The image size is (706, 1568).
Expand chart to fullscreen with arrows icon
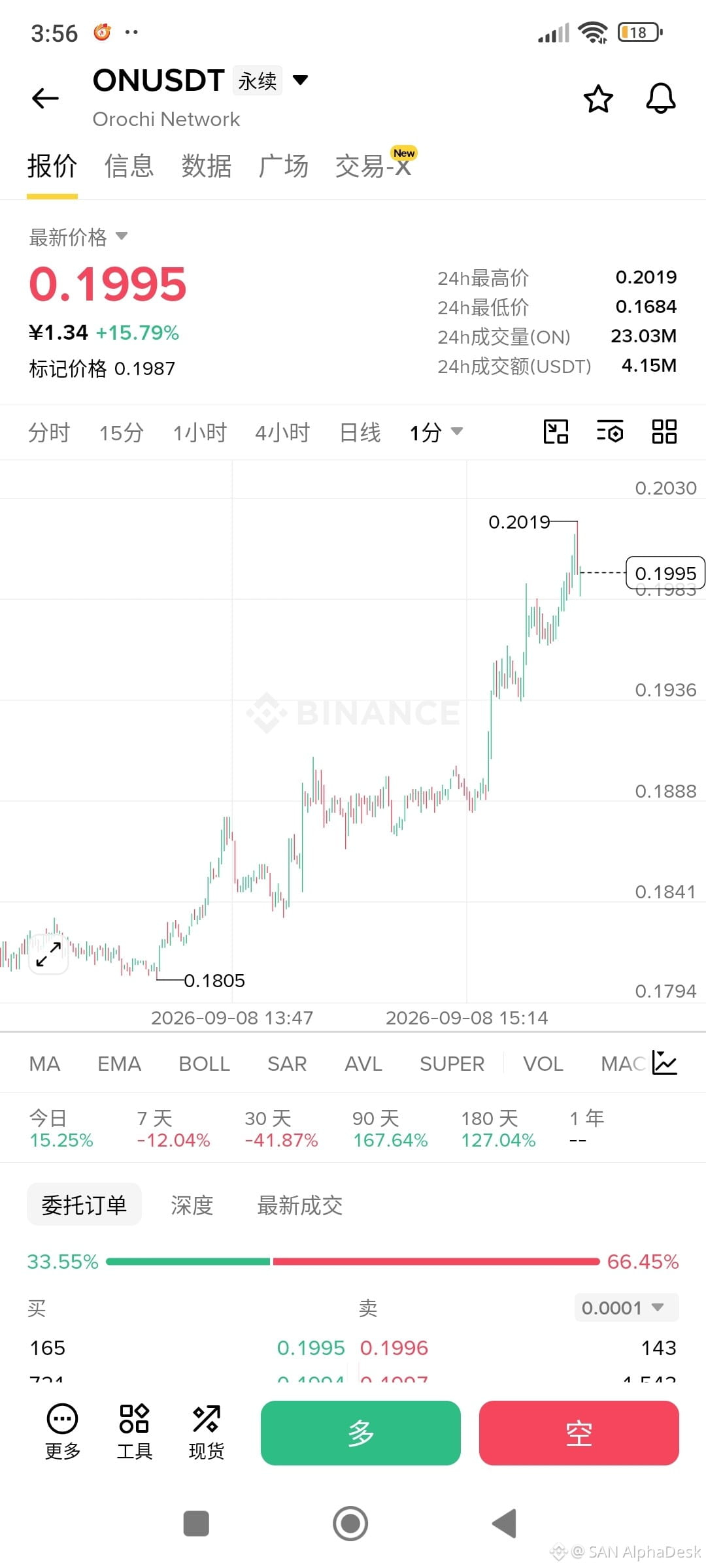[48, 955]
